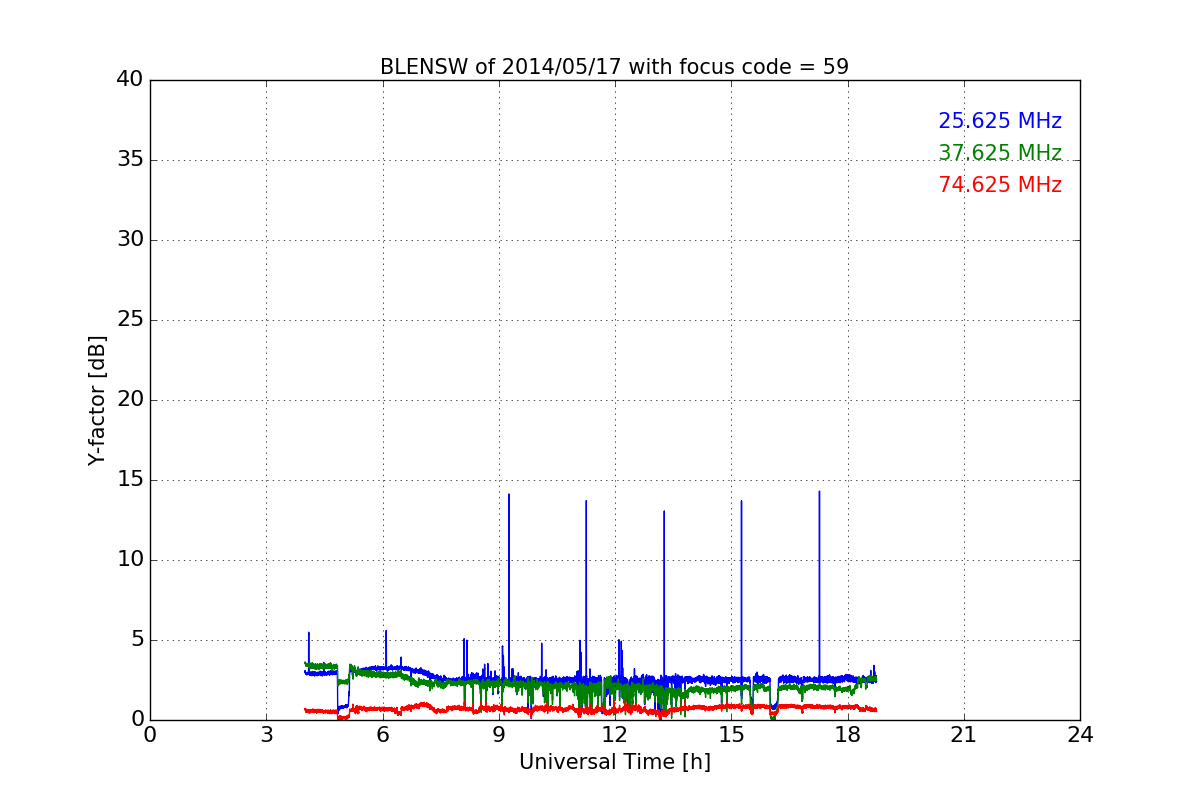The height and width of the screenshot is (800, 1200).
Task: Click the x-axis tick label 12
Action: (x=615, y=734)
